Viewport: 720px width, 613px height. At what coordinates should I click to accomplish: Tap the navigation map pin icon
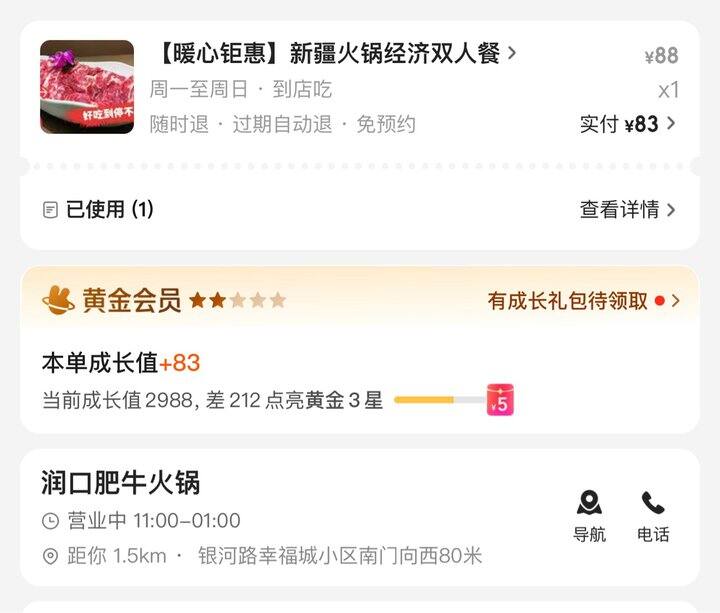coord(589,502)
